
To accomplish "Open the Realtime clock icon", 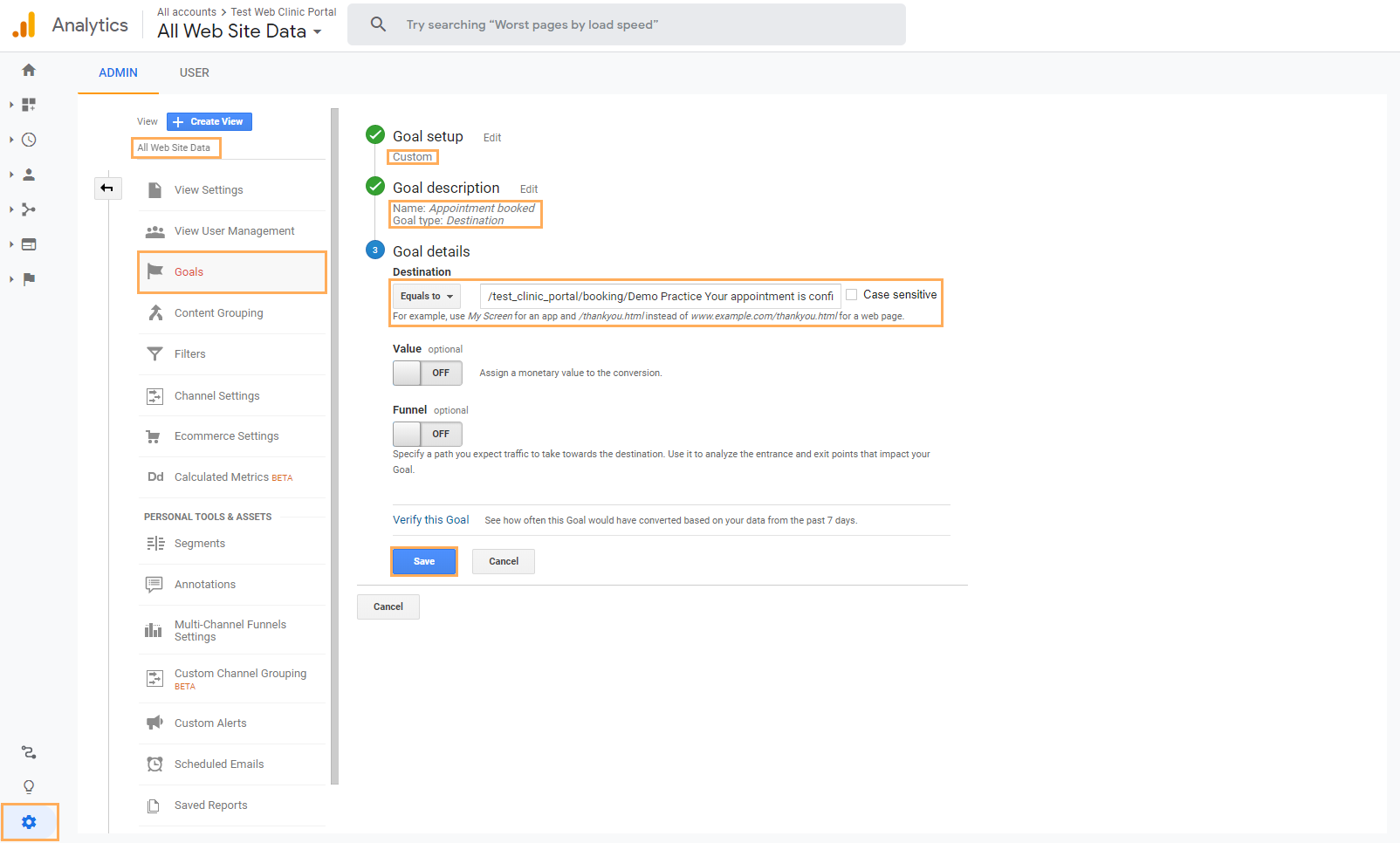I will pyautogui.click(x=29, y=139).
